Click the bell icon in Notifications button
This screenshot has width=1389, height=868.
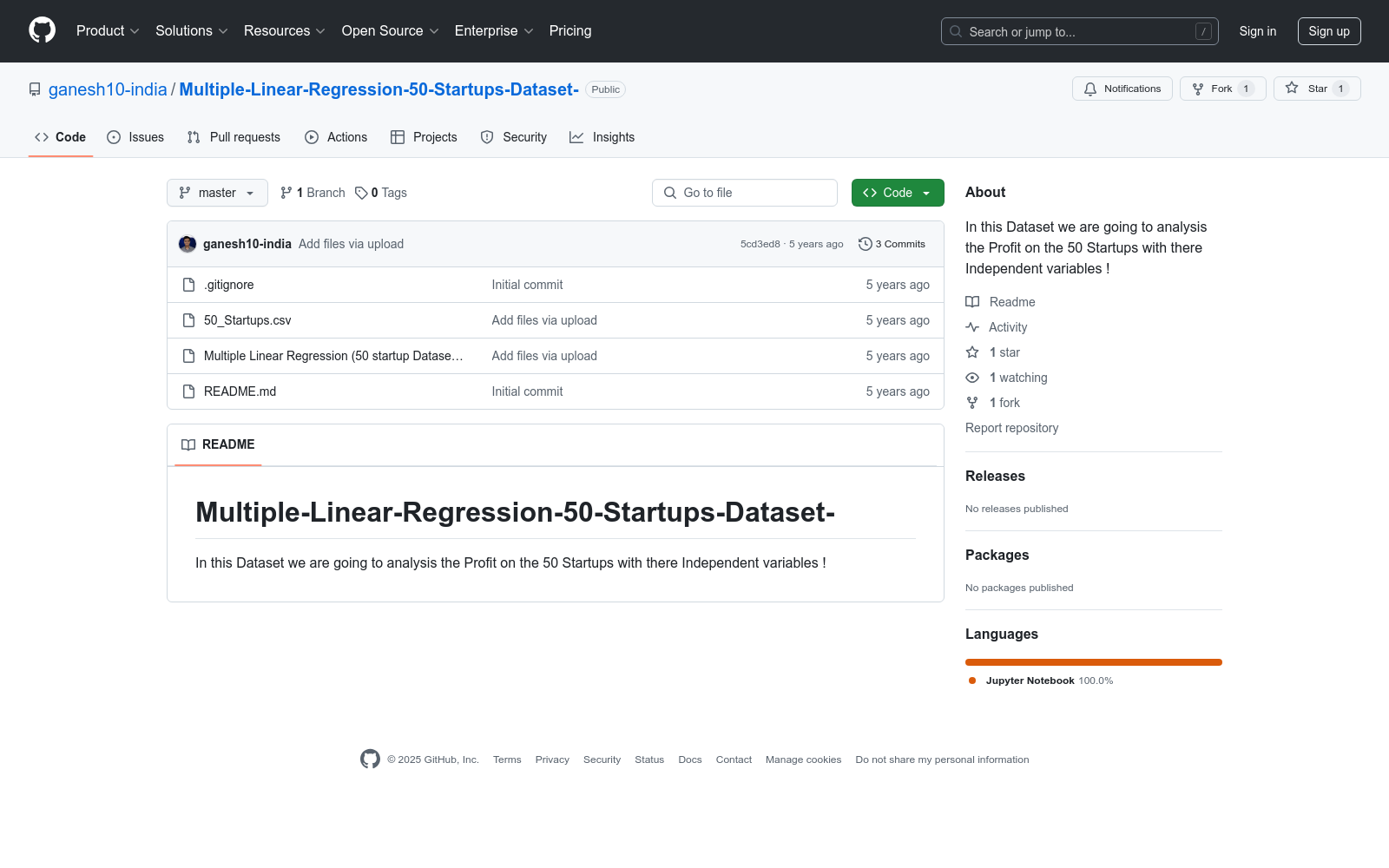tap(1090, 89)
